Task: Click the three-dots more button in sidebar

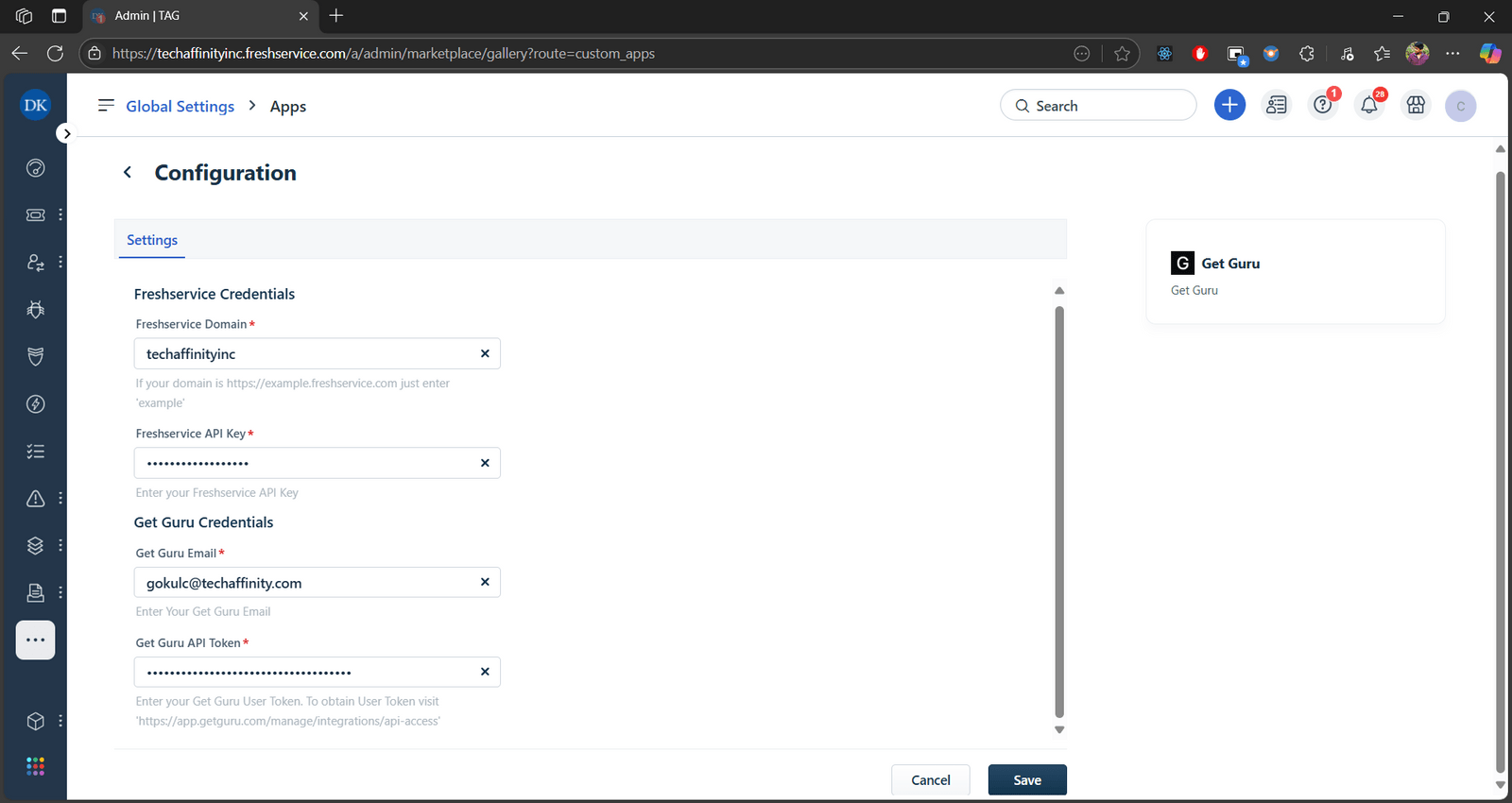Action: [x=35, y=640]
